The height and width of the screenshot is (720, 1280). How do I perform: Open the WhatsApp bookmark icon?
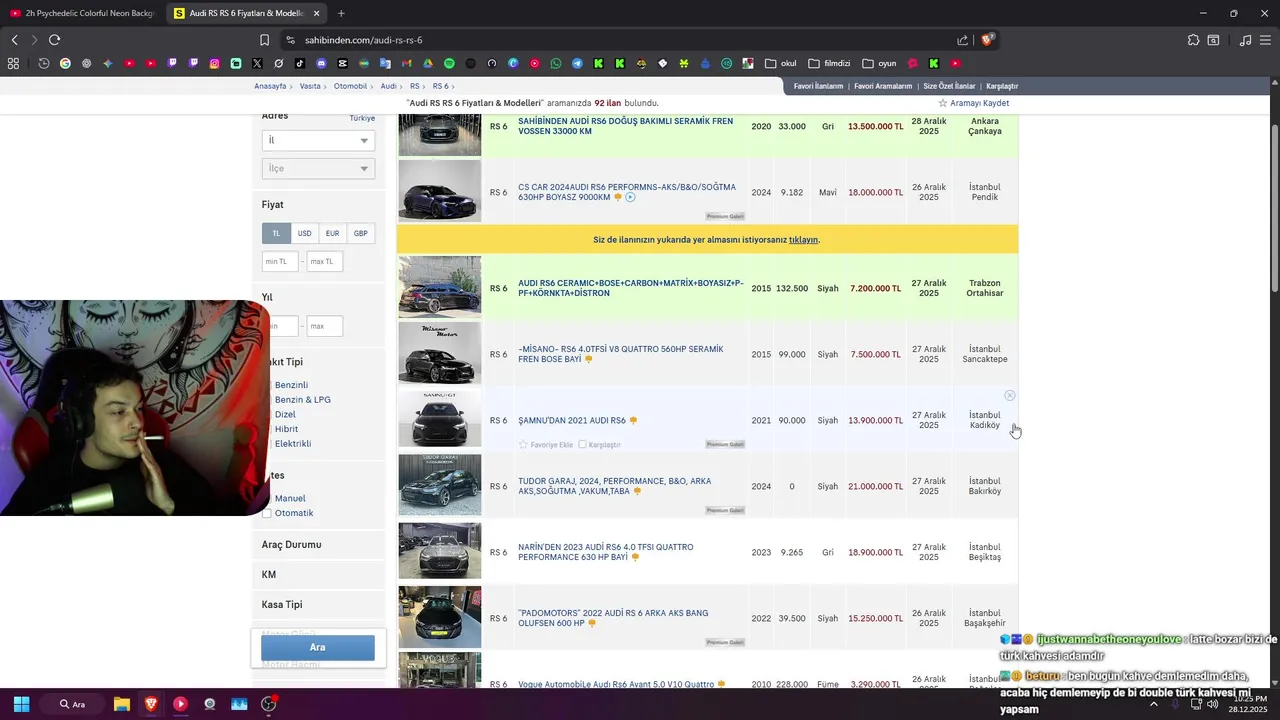(556, 63)
